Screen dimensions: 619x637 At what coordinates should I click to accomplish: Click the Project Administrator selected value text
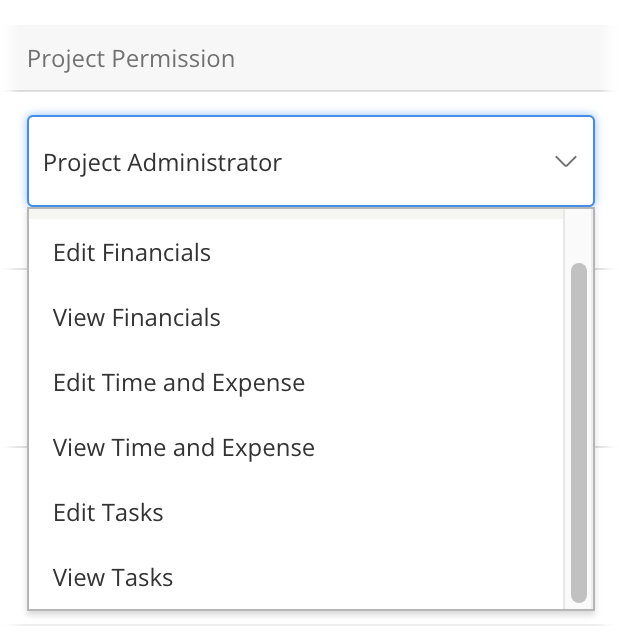[162, 162]
